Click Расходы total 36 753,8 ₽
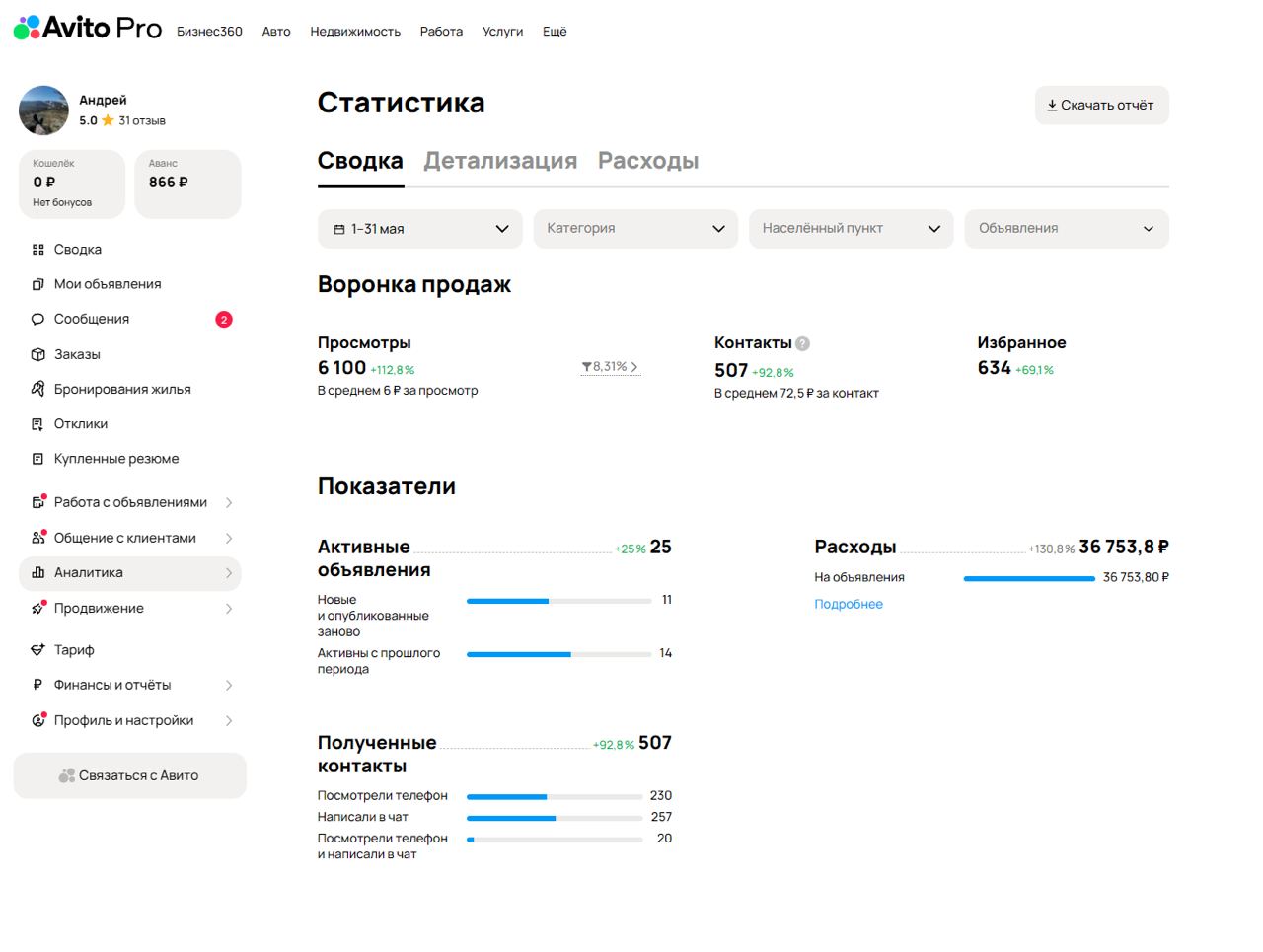This screenshot has width=1263, height=952. (1124, 547)
